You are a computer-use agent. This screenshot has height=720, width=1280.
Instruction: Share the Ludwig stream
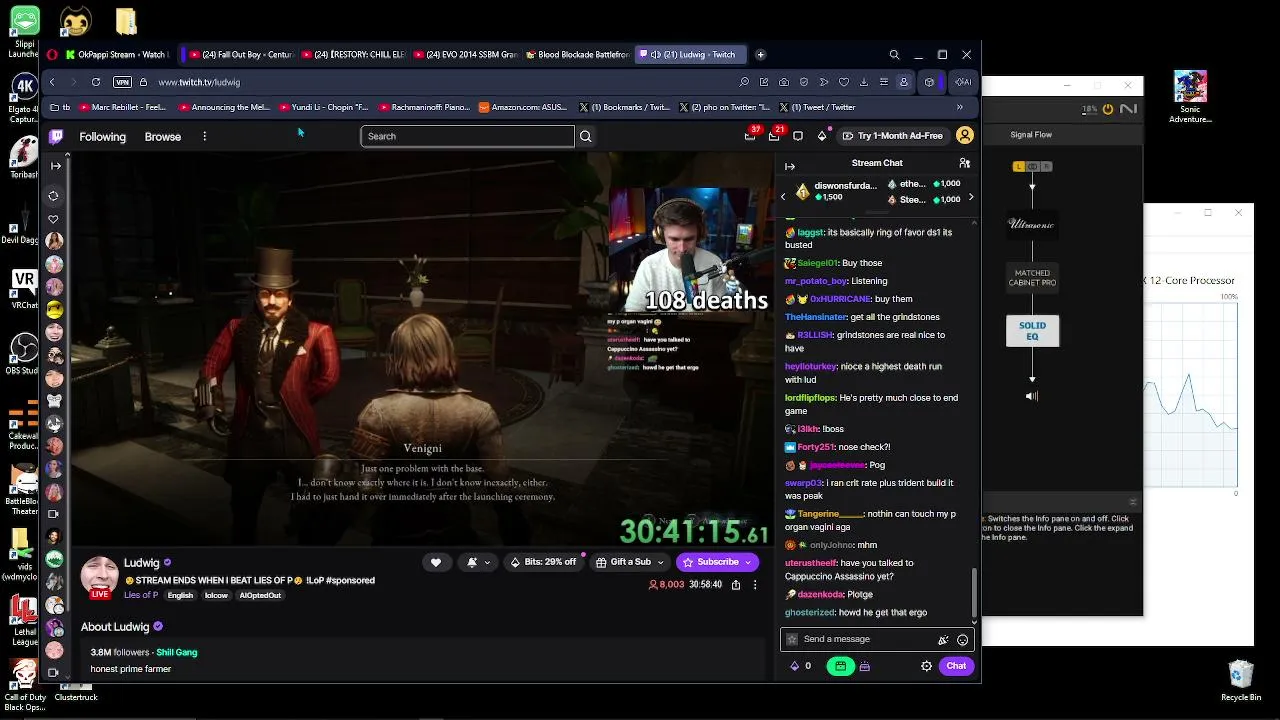[x=736, y=585]
